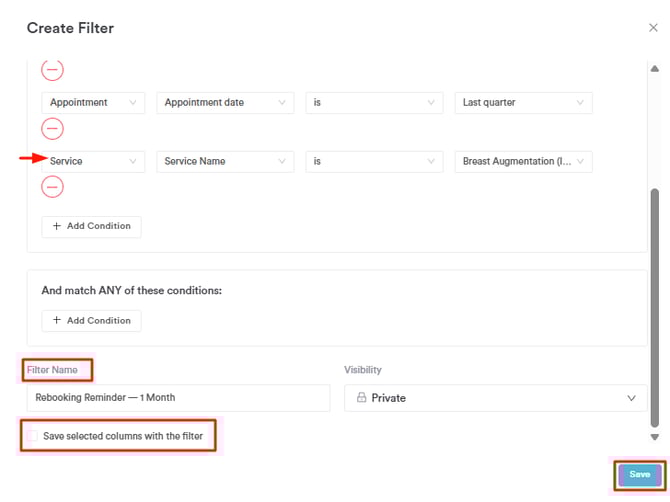670x502 pixels.
Task: Change the Breast Augmentation service value
Action: coord(523,161)
